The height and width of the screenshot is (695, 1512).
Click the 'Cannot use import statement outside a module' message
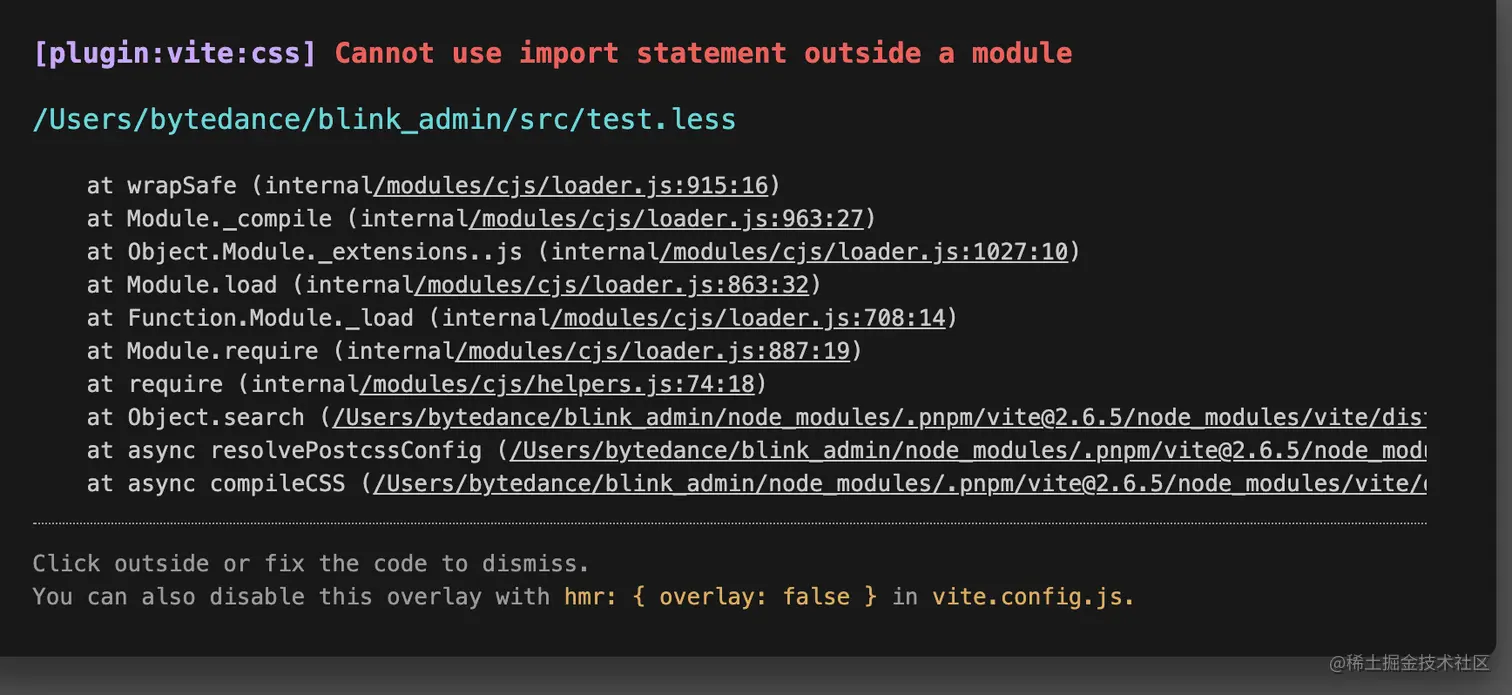coord(703,54)
